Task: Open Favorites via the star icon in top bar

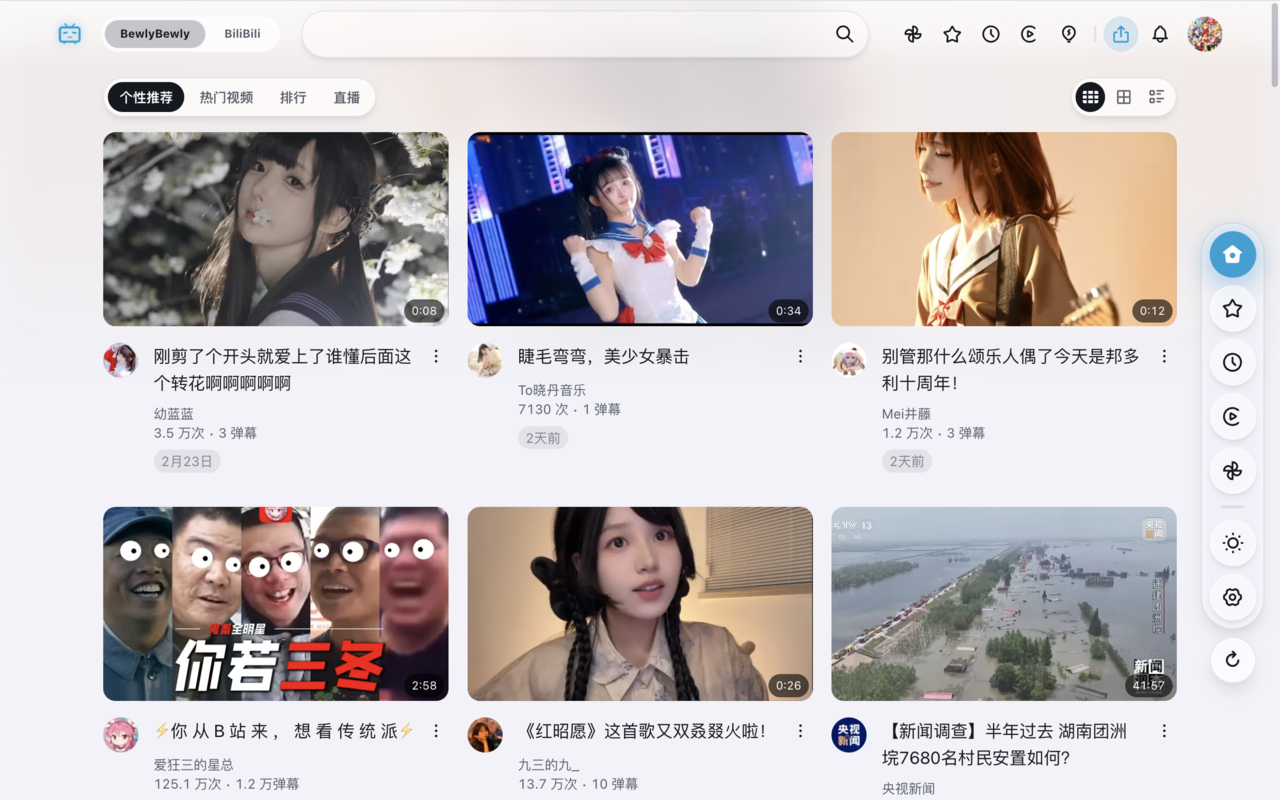Action: coord(951,33)
